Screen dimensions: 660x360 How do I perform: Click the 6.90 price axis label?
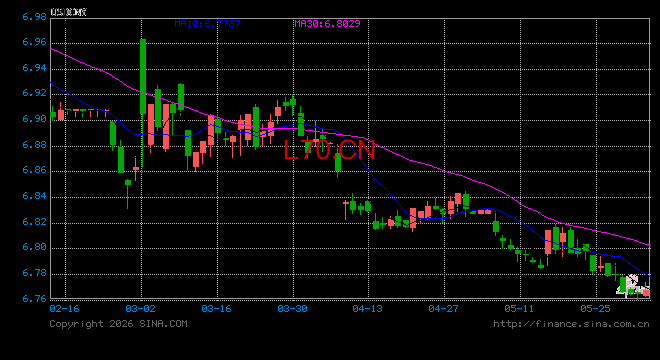pyautogui.click(x=35, y=119)
